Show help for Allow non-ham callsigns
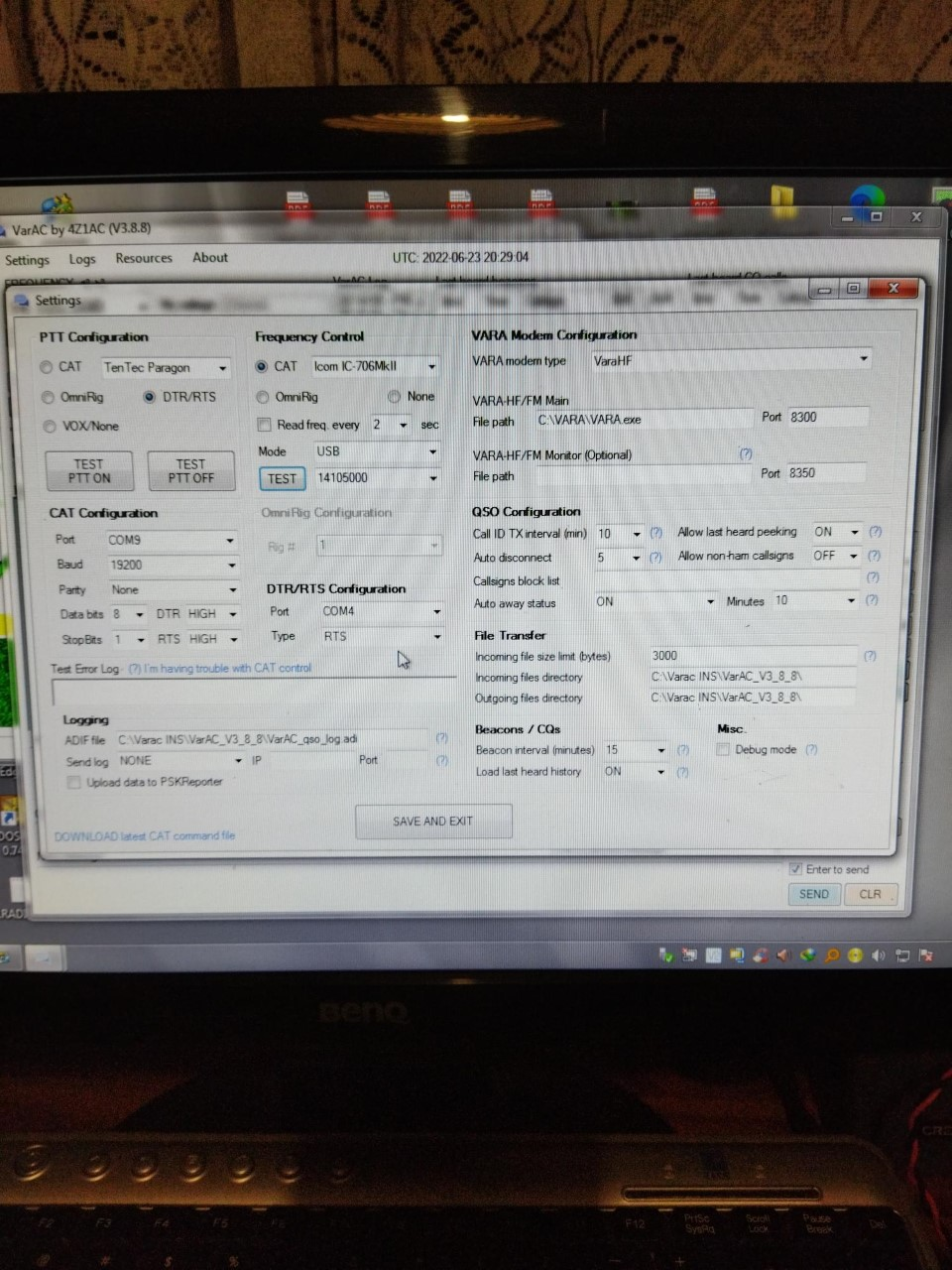952x1270 pixels. (x=874, y=556)
